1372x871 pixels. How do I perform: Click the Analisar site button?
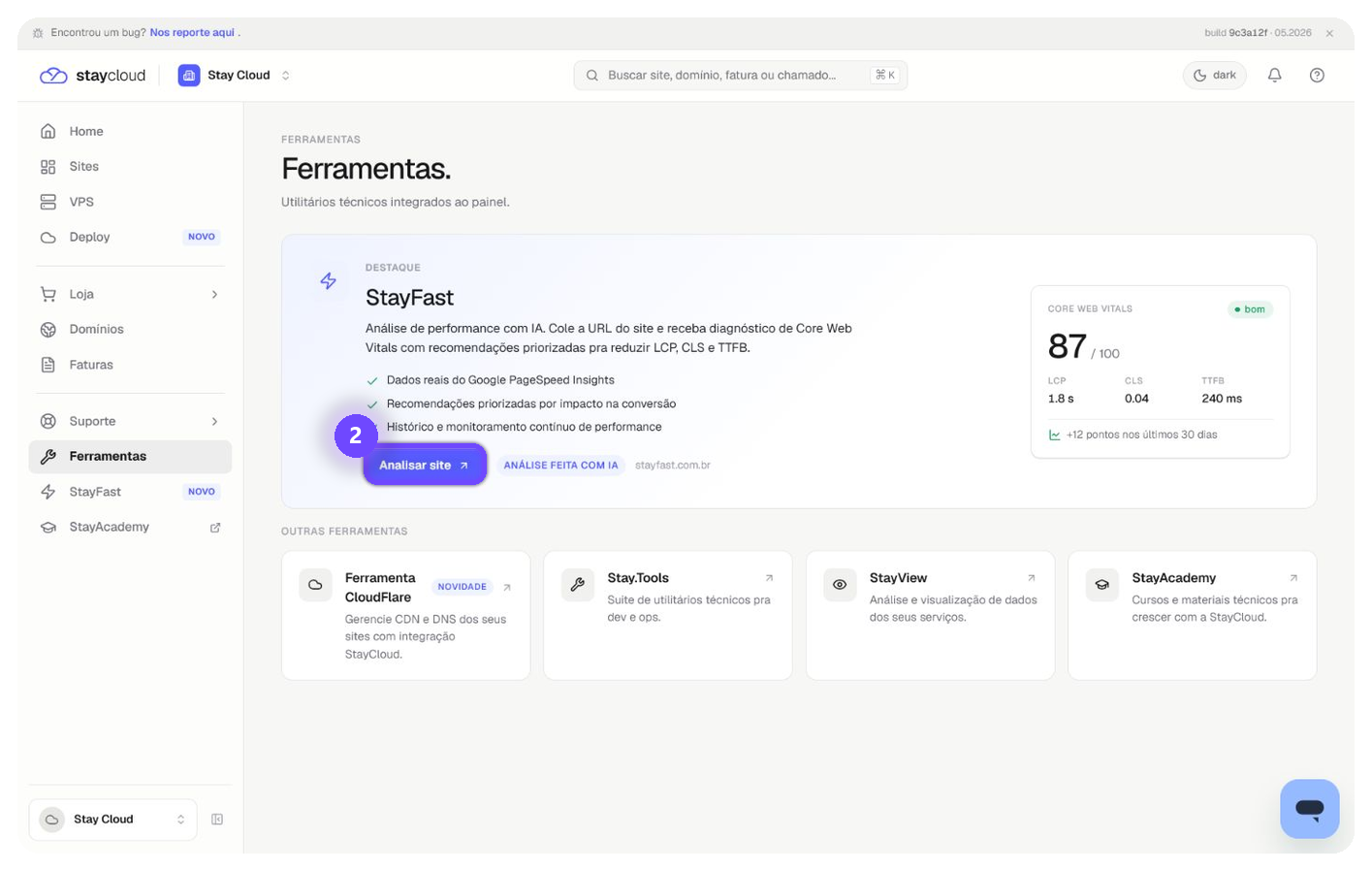pos(425,466)
